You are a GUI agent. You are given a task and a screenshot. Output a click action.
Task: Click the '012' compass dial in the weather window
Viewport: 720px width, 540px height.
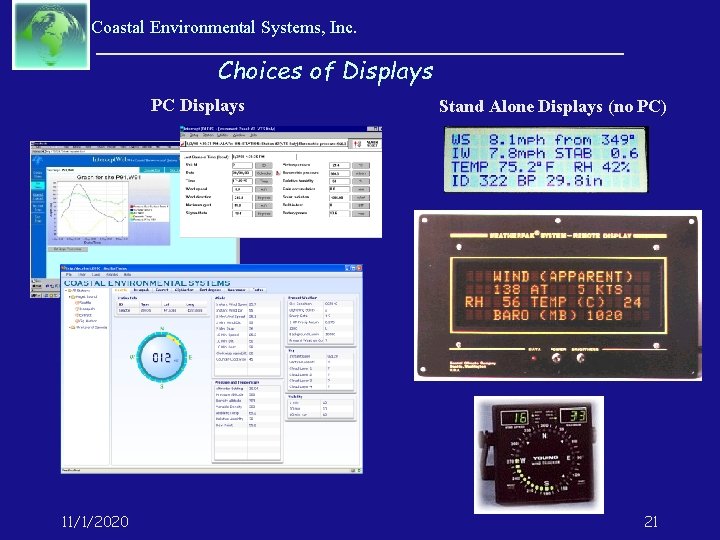(x=162, y=357)
